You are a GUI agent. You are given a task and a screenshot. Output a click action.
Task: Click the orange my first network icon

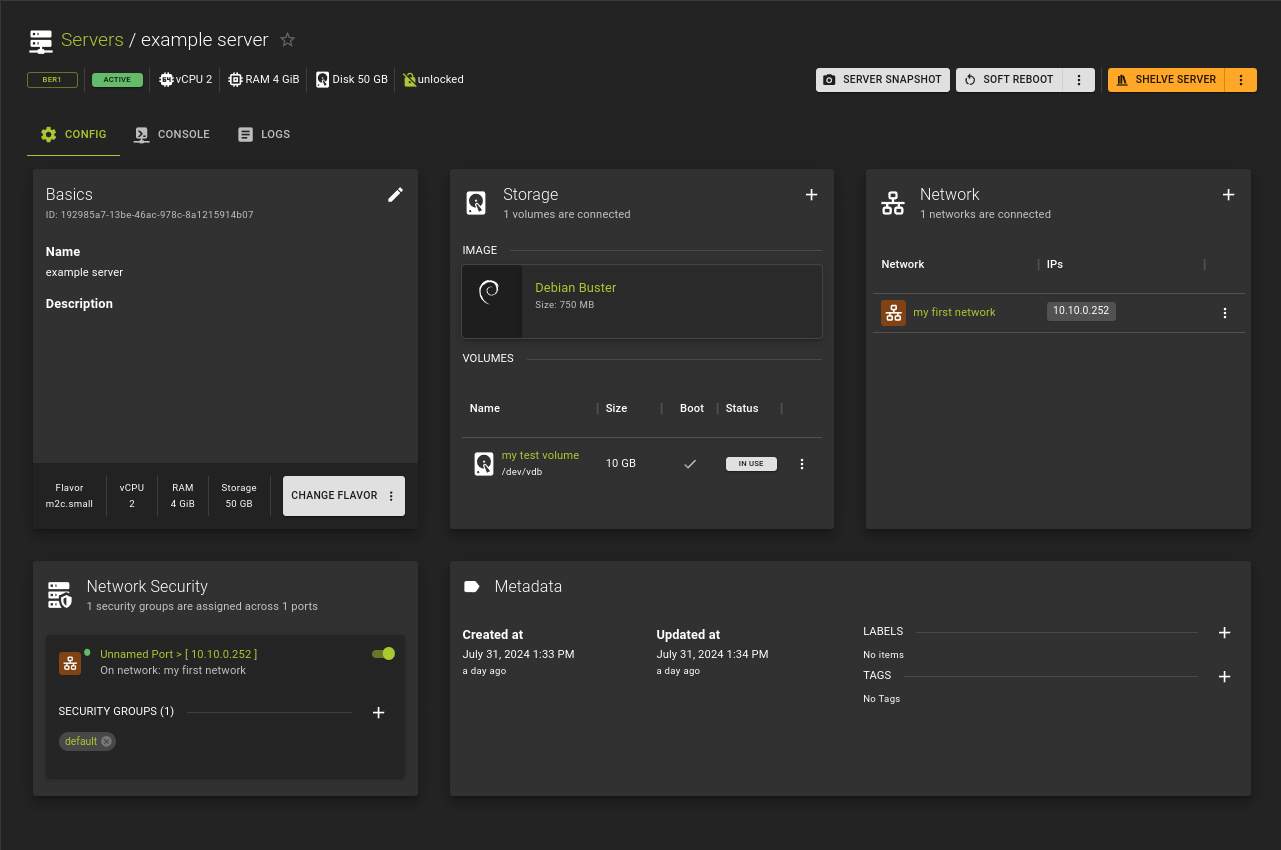pyautogui.click(x=893, y=312)
